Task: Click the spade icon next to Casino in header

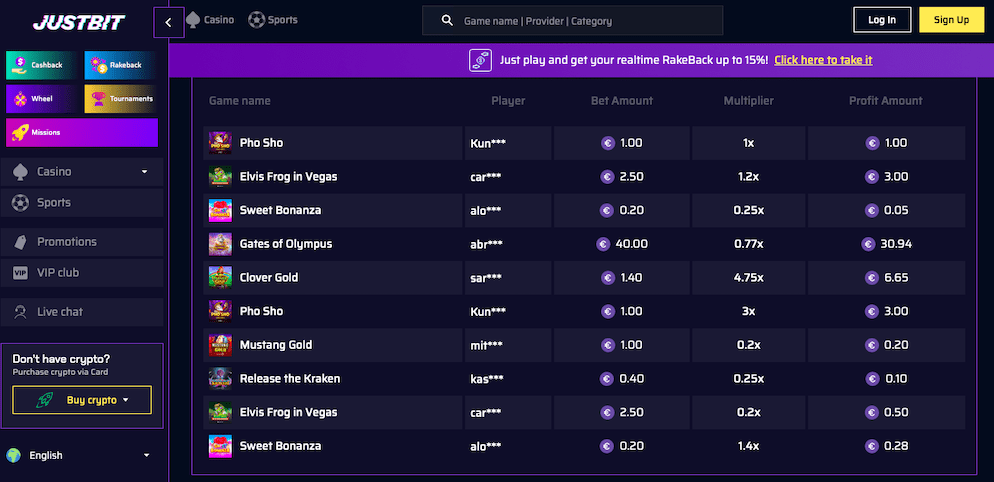Action: (193, 20)
